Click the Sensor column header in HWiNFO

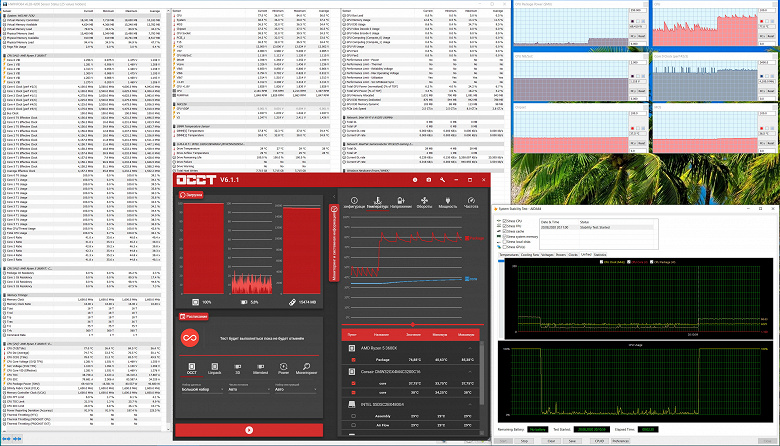7,10
